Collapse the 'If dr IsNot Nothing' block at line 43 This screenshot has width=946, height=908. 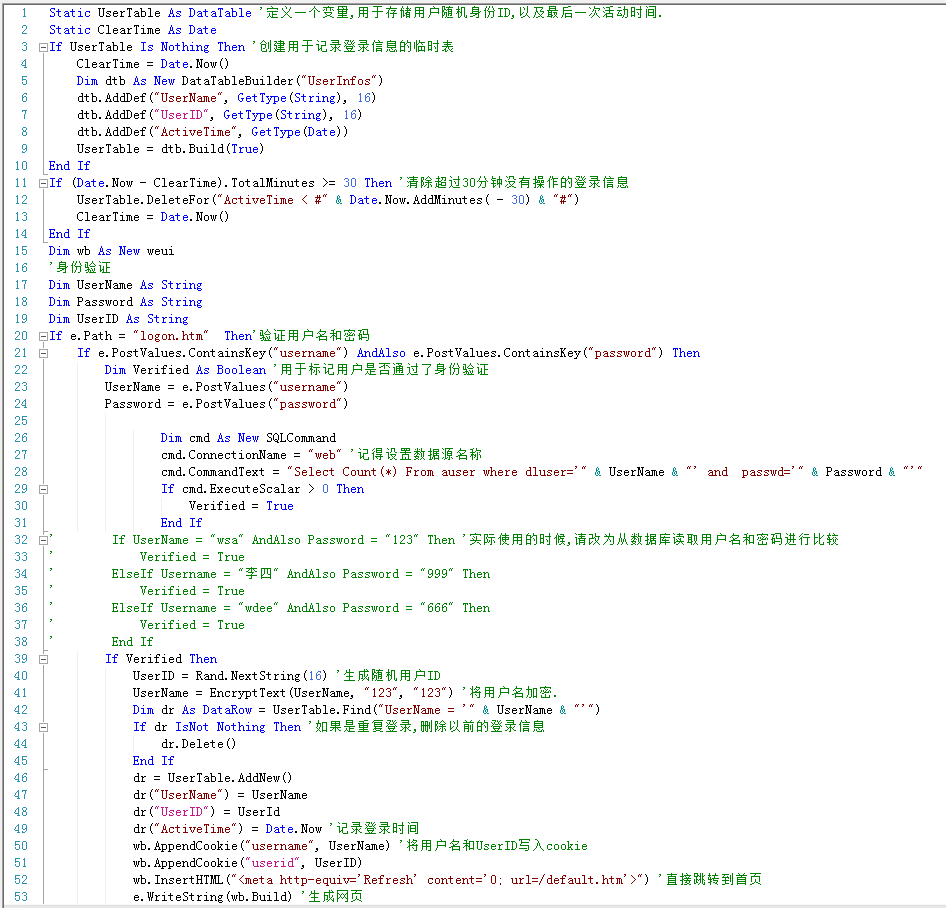(43, 728)
